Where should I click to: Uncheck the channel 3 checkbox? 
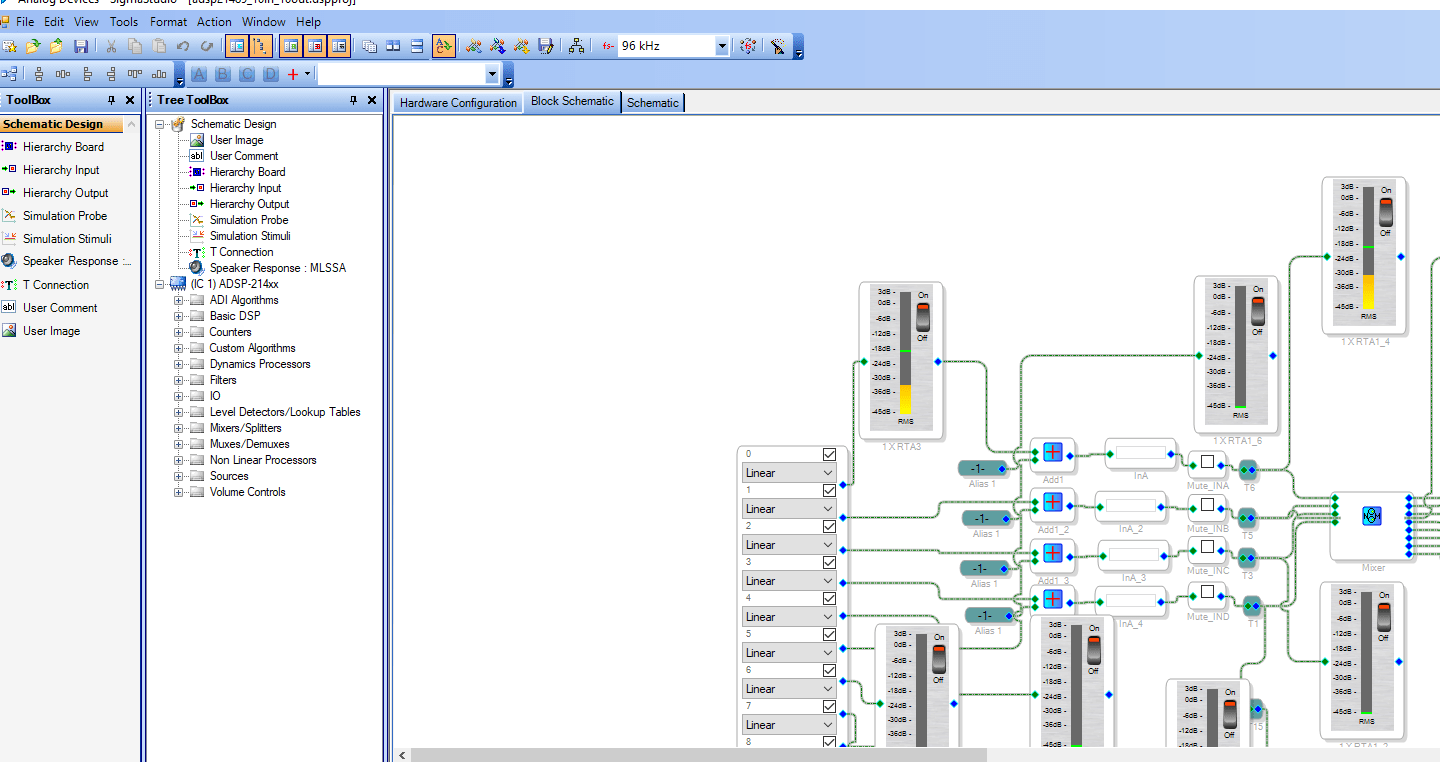[829, 562]
